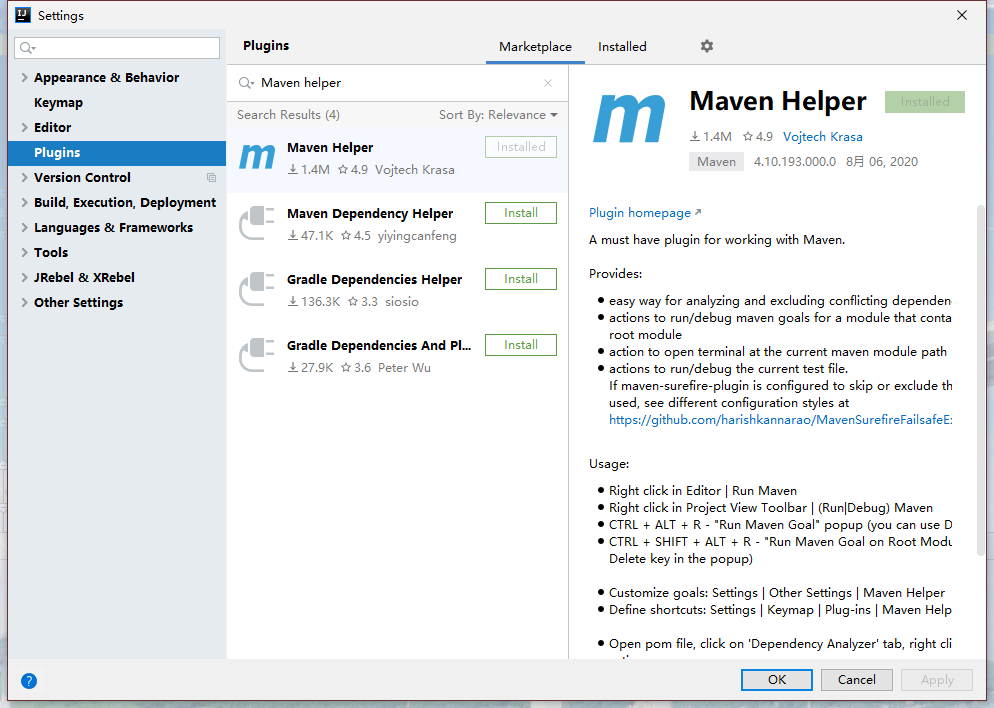Click the Maven Helper logo in results list
This screenshot has height=708, width=994.
pos(257,158)
